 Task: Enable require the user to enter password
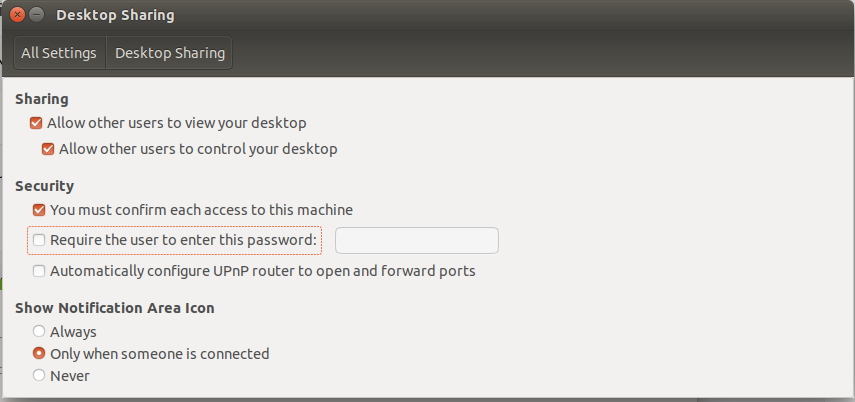pos(39,240)
